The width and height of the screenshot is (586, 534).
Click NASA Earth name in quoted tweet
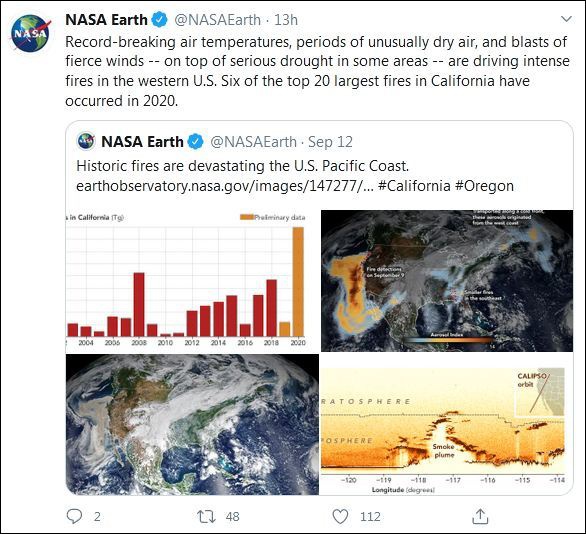click(x=142, y=142)
